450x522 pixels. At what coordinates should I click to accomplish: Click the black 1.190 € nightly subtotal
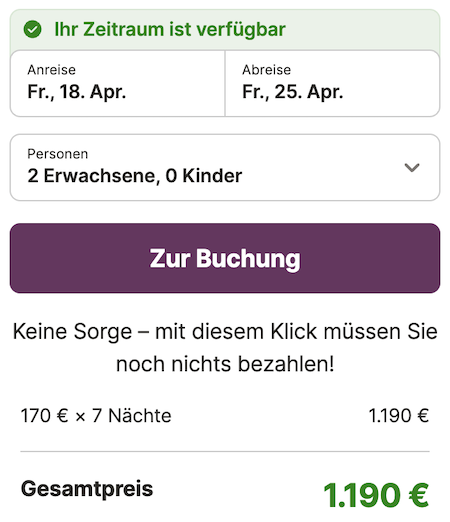[x=399, y=416]
